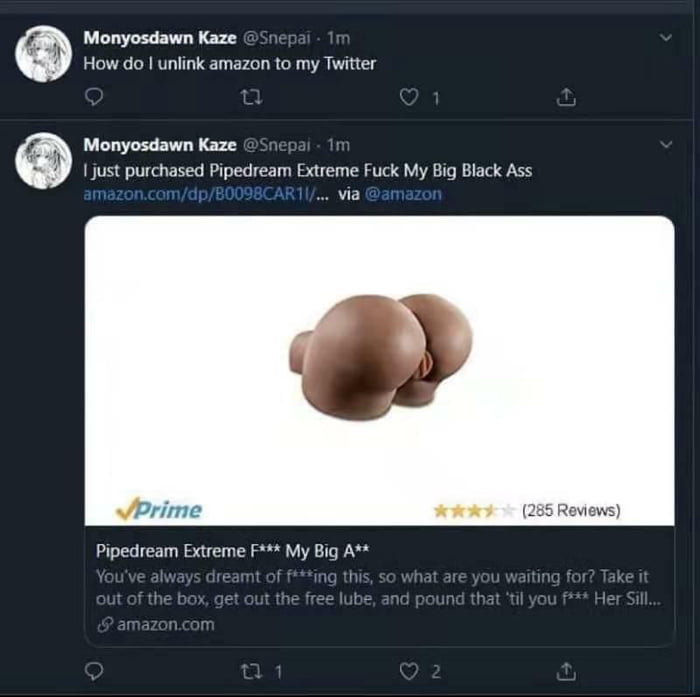Open the 285 Reviews text
Viewport: 700px width, 697px height.
pos(571,510)
